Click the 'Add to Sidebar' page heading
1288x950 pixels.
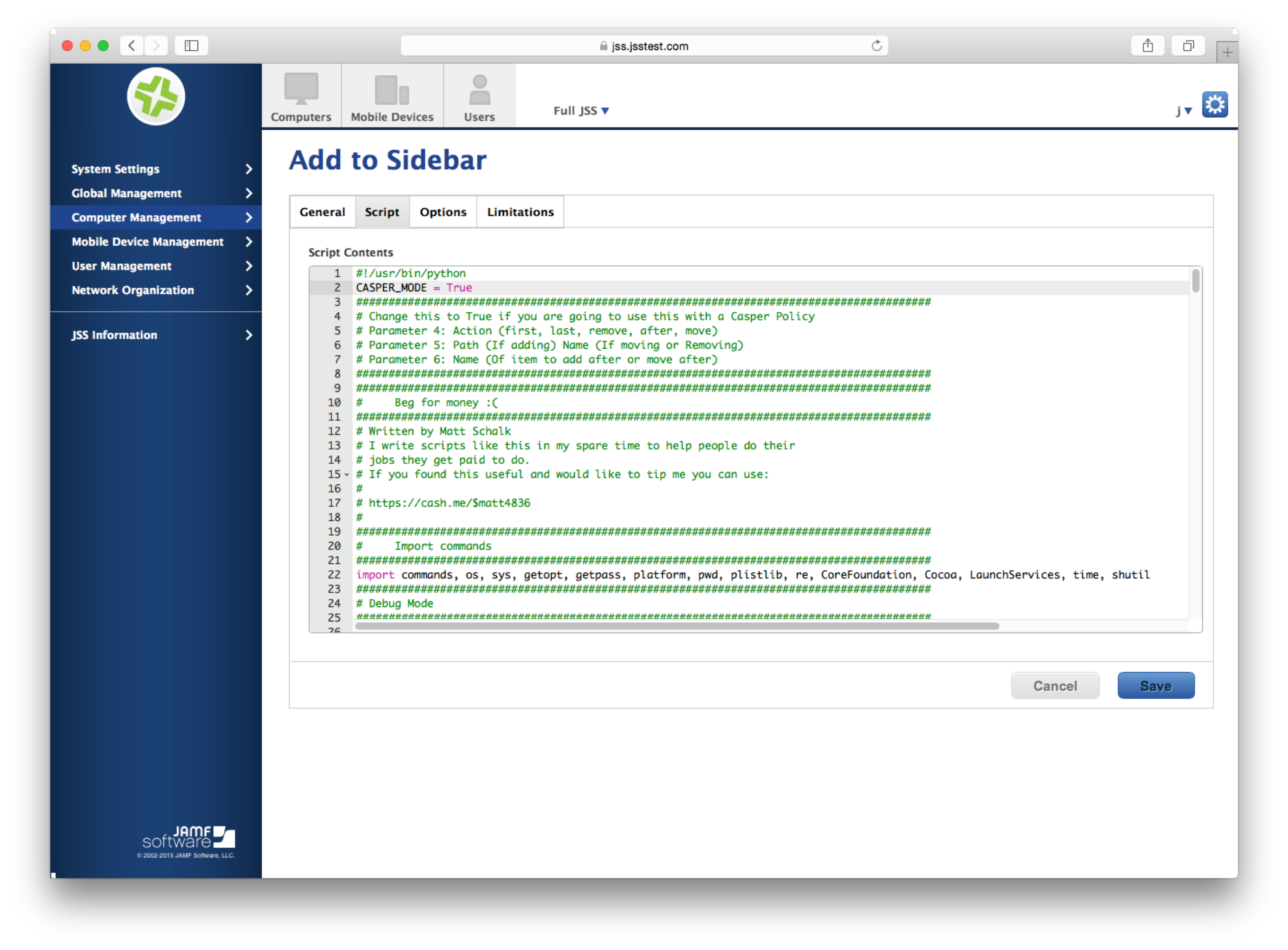click(388, 161)
